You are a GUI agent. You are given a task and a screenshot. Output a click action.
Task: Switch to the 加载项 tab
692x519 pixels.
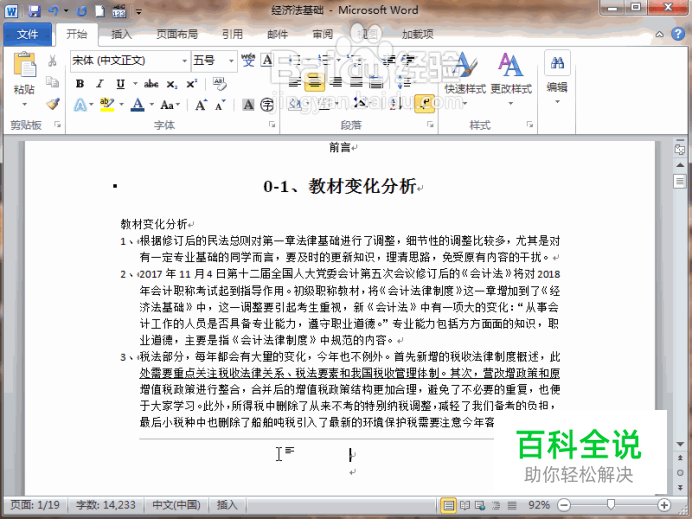(x=417, y=34)
